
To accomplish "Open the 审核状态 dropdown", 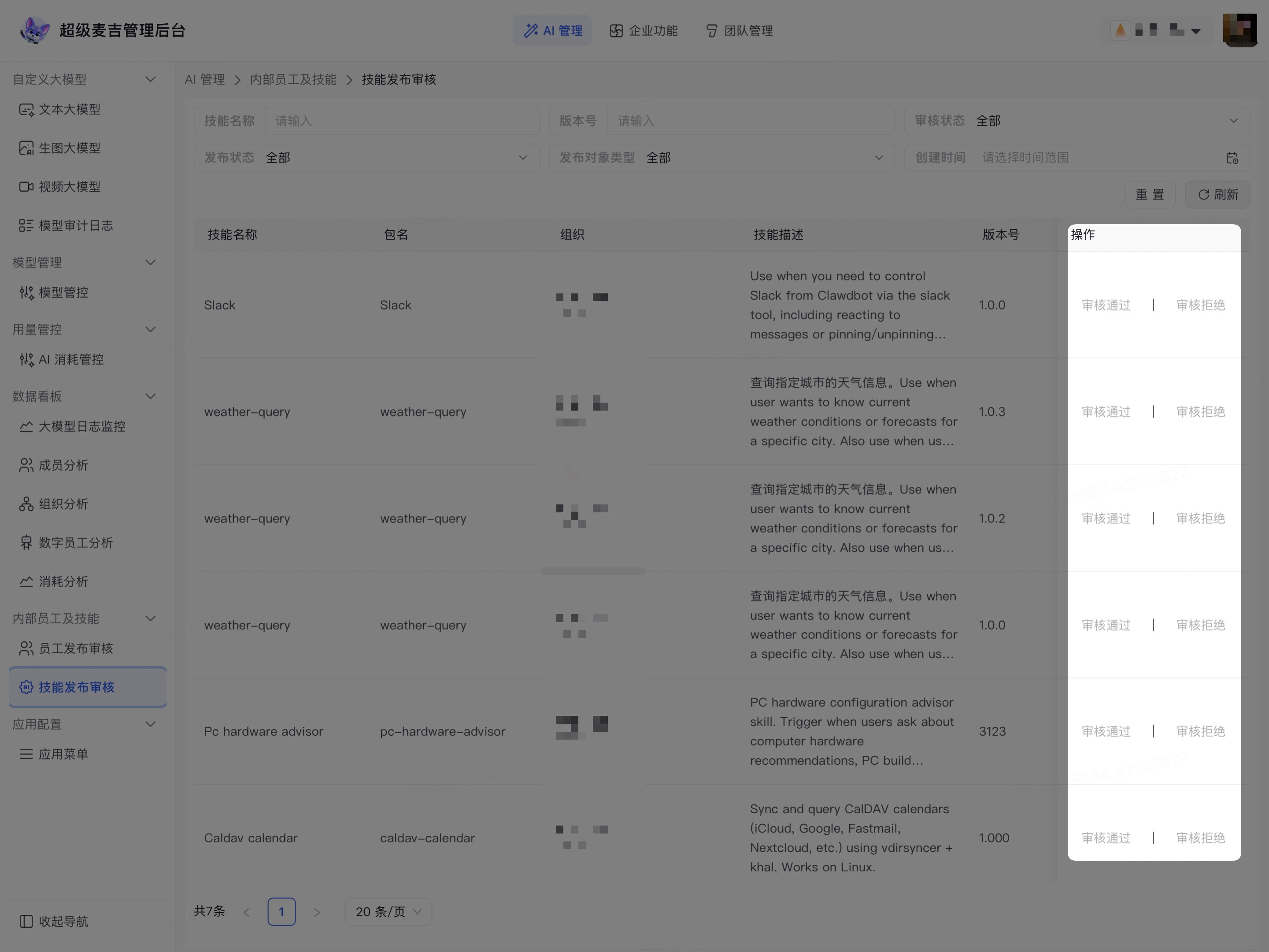I will (x=1077, y=121).
